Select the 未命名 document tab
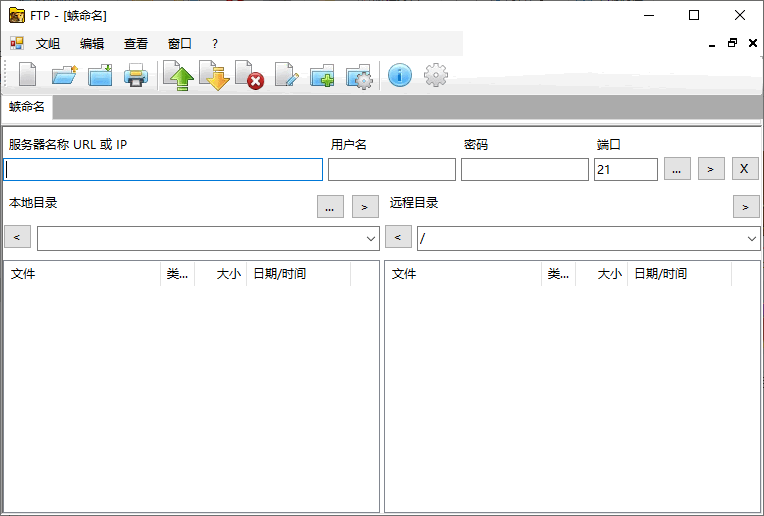This screenshot has width=764, height=516. [x=27, y=107]
